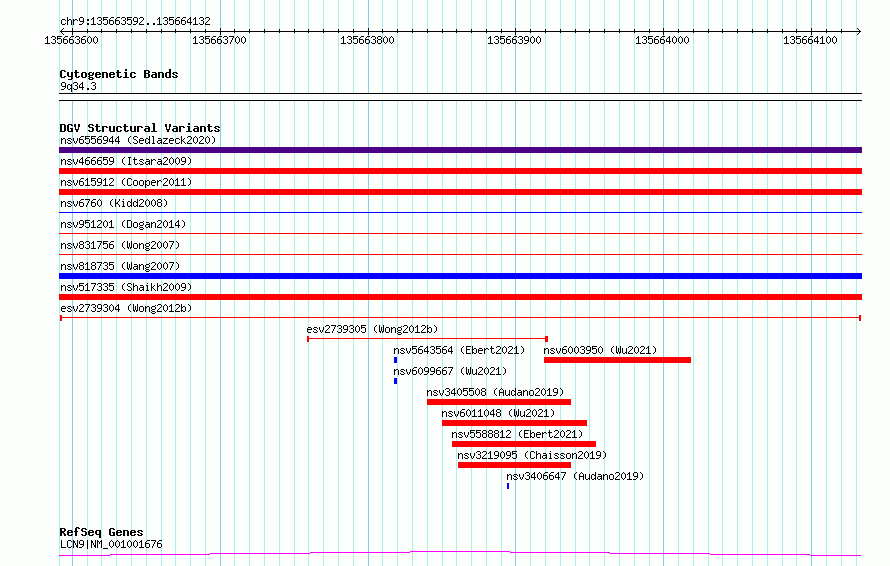890x566 pixels.
Task: Click the tiny blue nsv3406647 marker
Action: (x=508, y=486)
